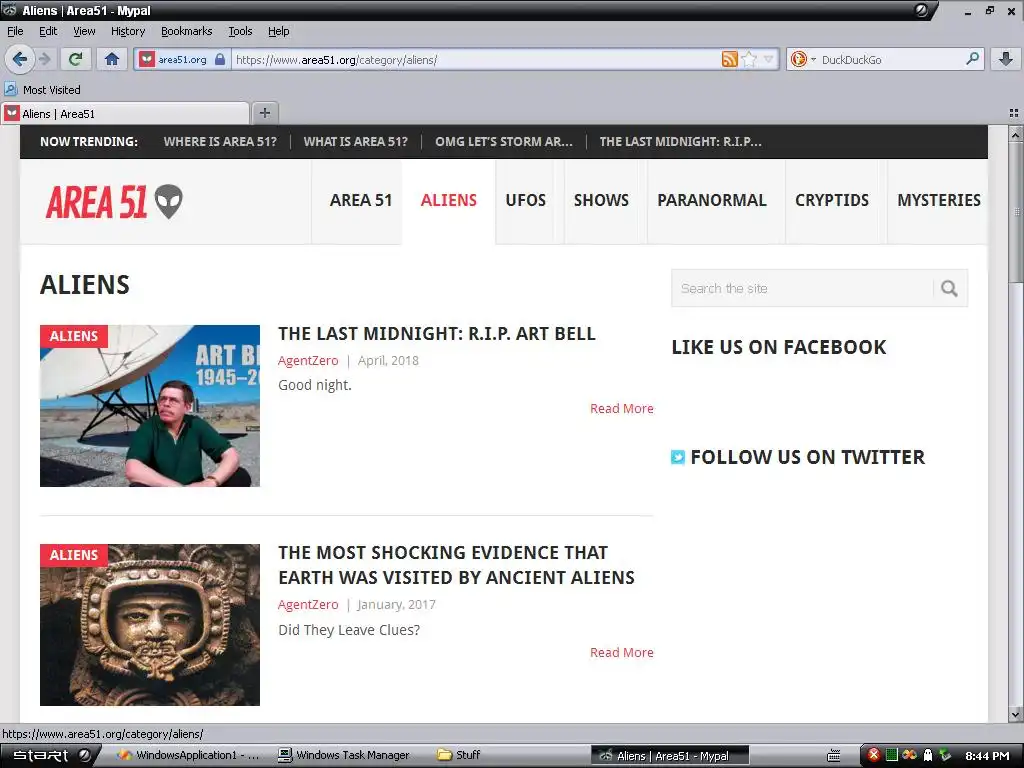Open a new tab with the plus button
The height and width of the screenshot is (768, 1024).
264,113
